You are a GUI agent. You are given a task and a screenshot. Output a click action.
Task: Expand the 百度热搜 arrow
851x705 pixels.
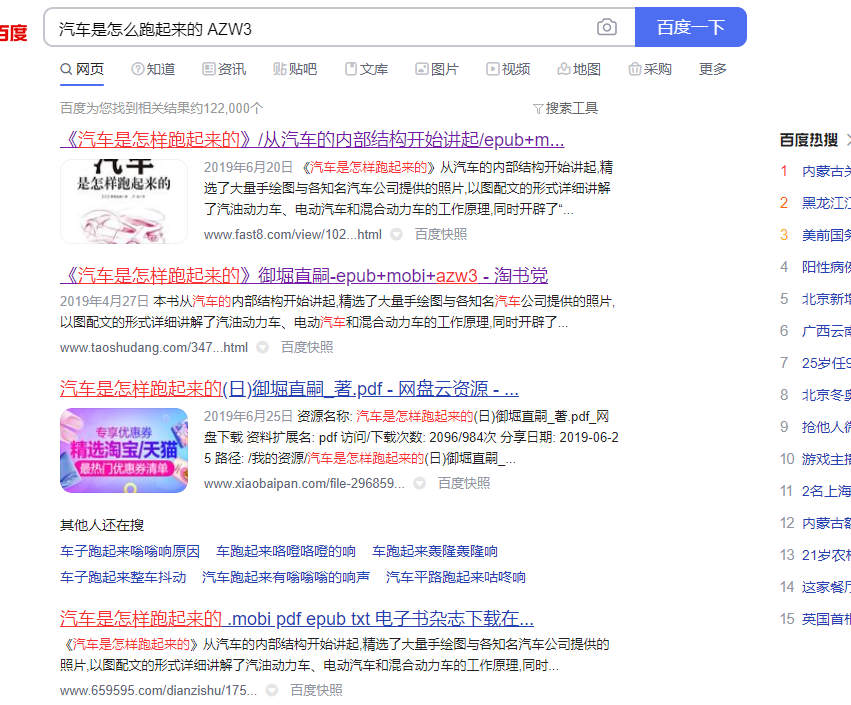click(848, 140)
